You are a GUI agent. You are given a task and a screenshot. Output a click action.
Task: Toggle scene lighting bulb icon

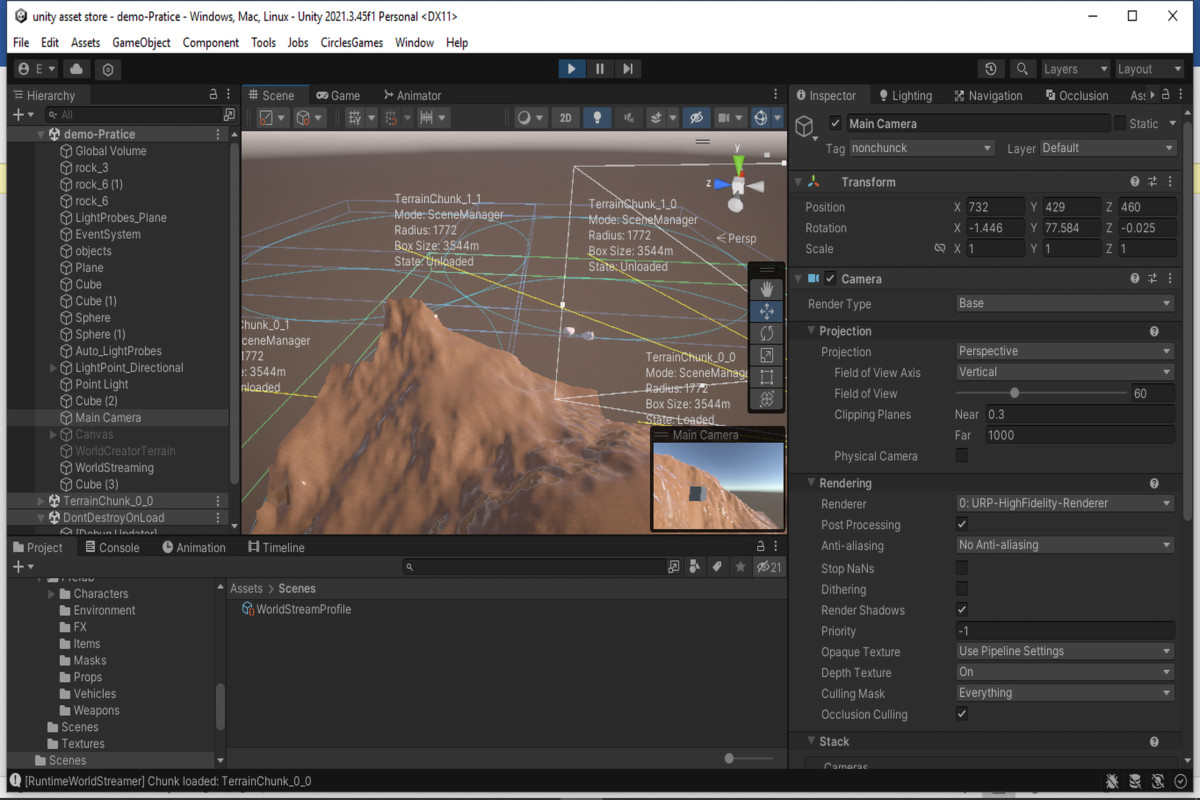point(597,118)
